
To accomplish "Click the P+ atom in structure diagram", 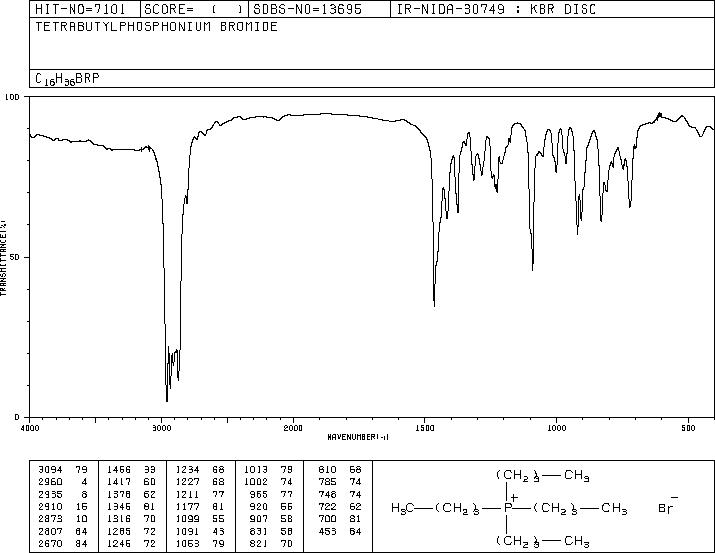I will [510, 504].
